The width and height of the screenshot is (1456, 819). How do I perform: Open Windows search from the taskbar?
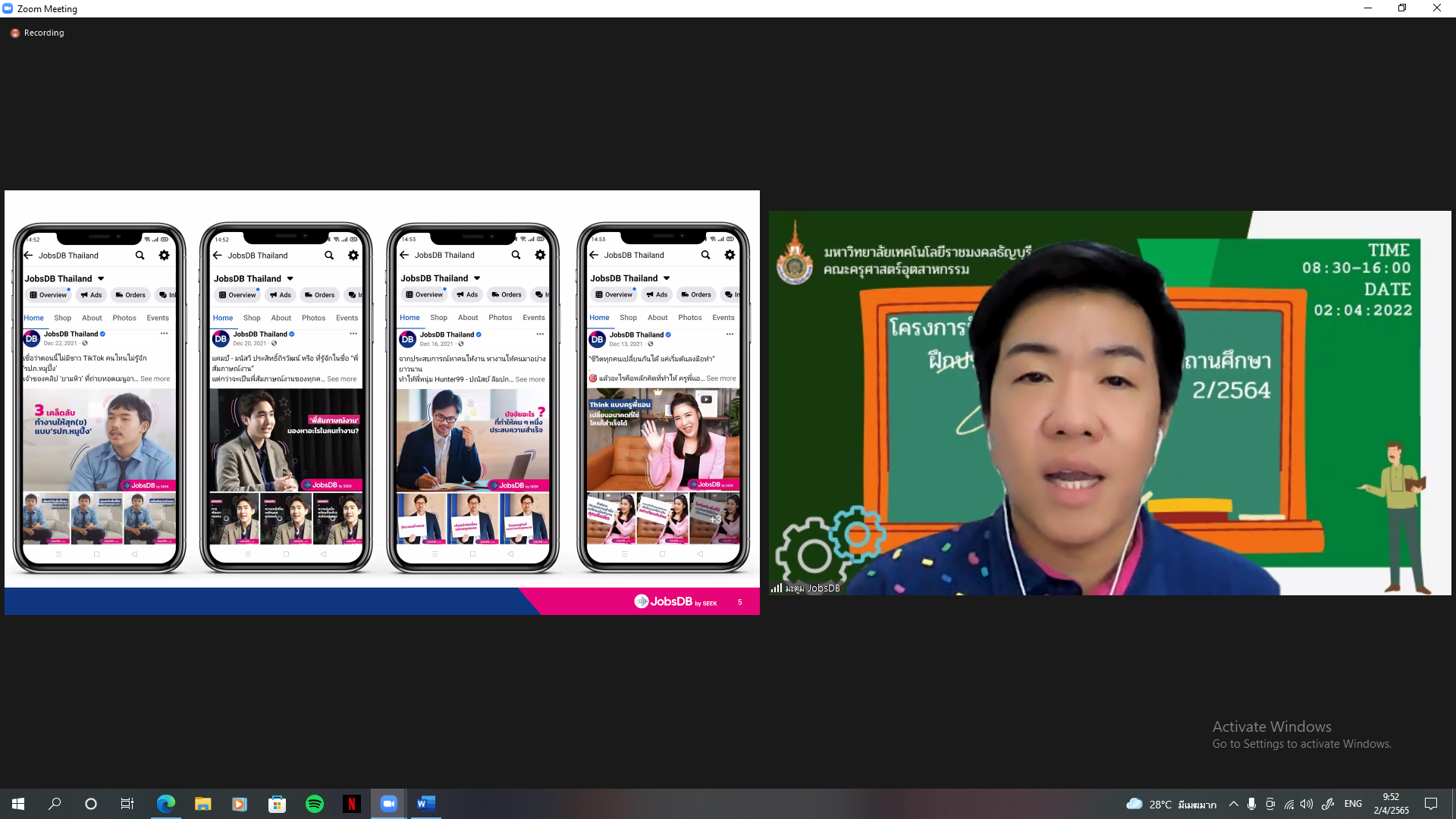55,804
